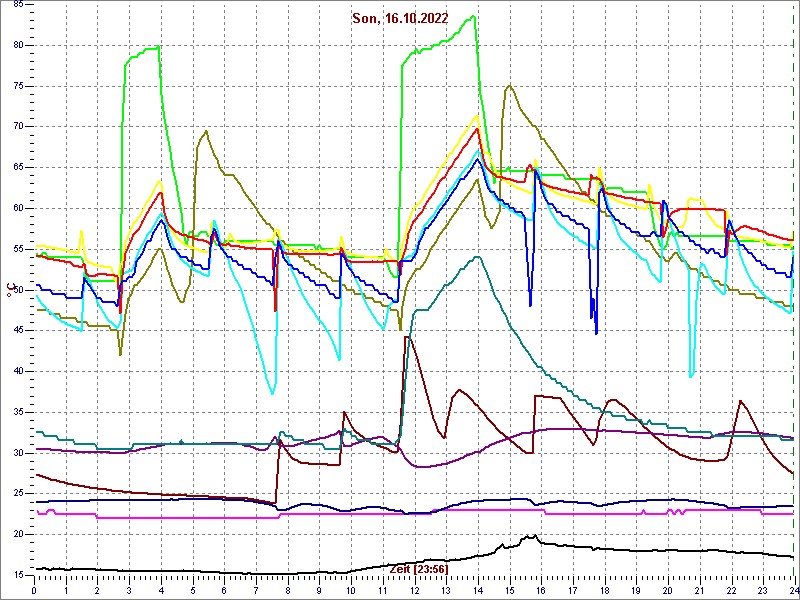Select hour 2 on the time axis
800x600 pixels.
pyautogui.click(x=97, y=592)
